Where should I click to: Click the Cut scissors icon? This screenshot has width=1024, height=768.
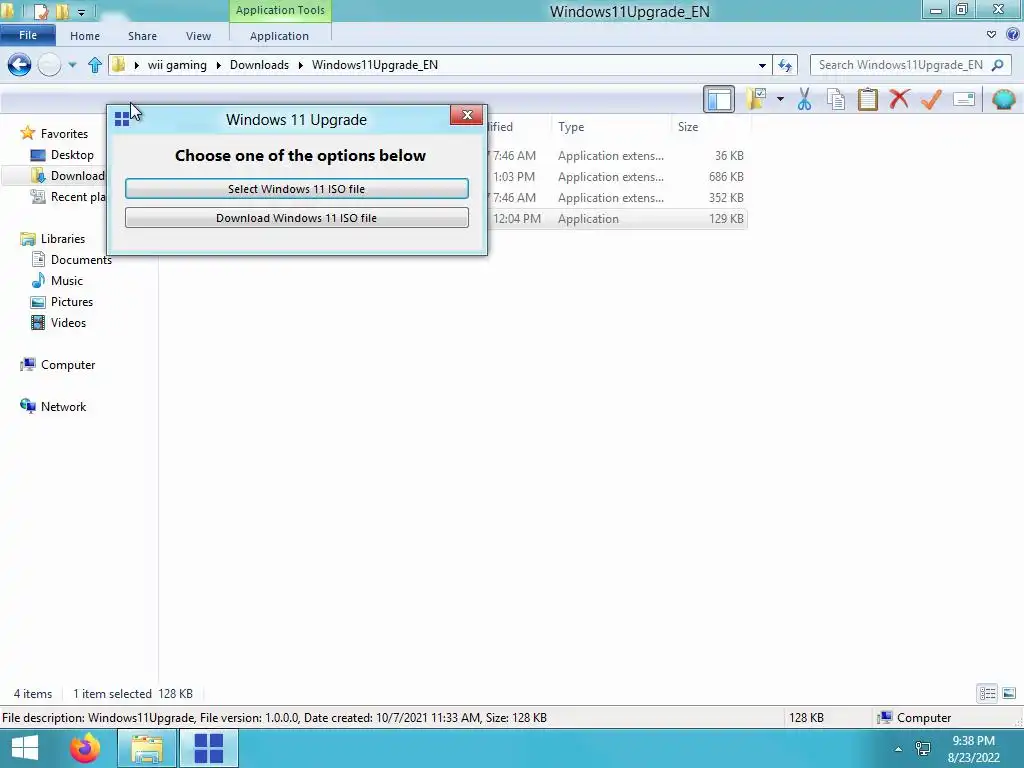tap(805, 99)
